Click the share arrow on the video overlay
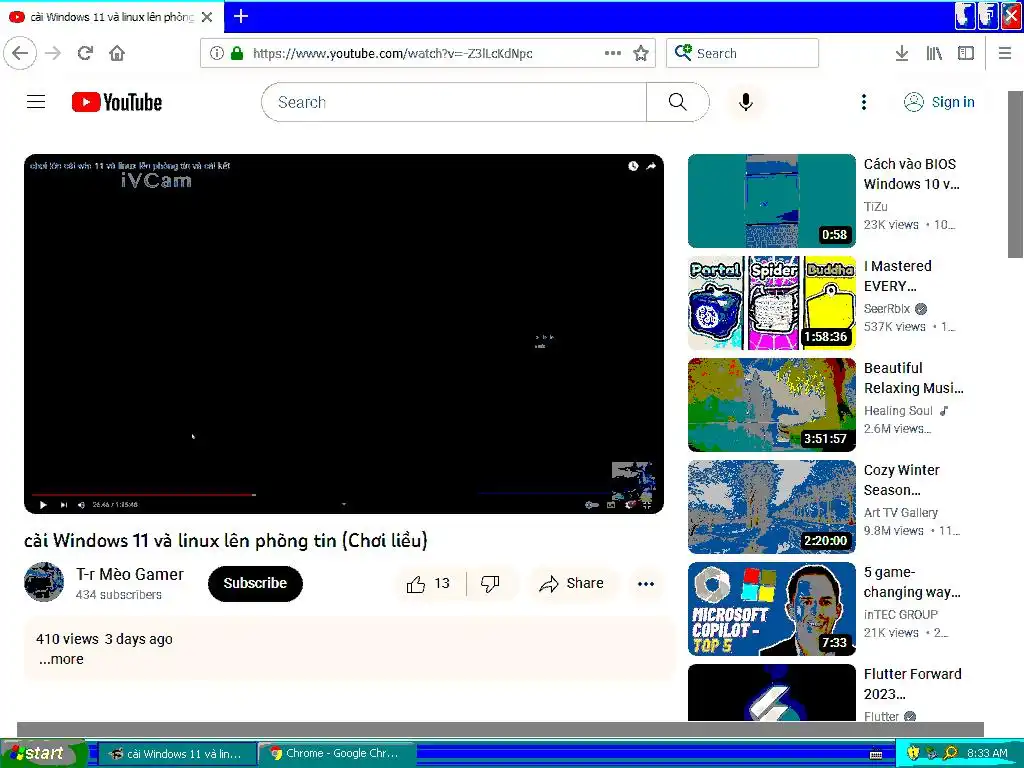Screen dimensions: 1024x768 (x=651, y=166)
